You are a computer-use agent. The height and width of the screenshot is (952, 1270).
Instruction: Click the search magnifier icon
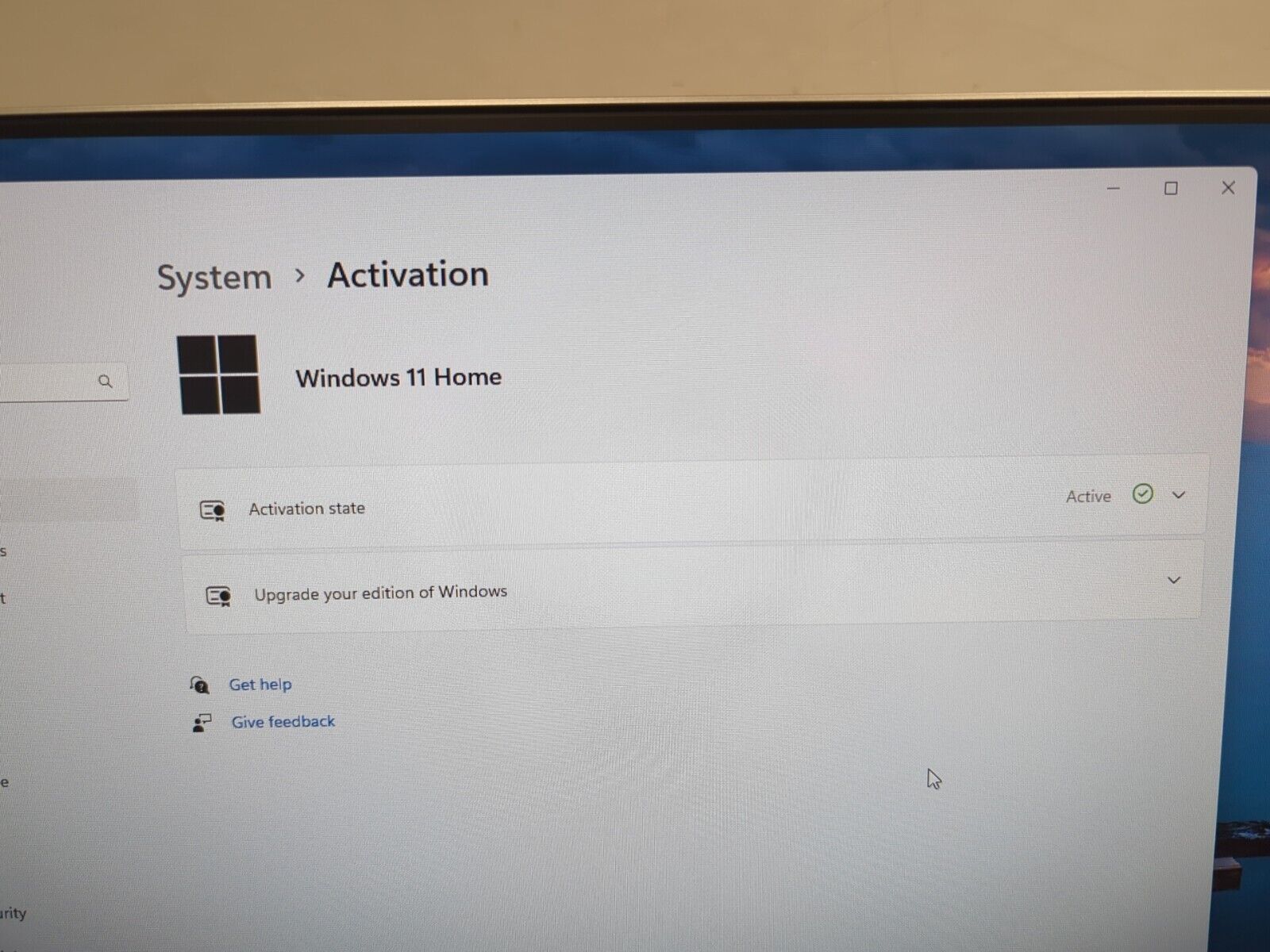(x=105, y=382)
